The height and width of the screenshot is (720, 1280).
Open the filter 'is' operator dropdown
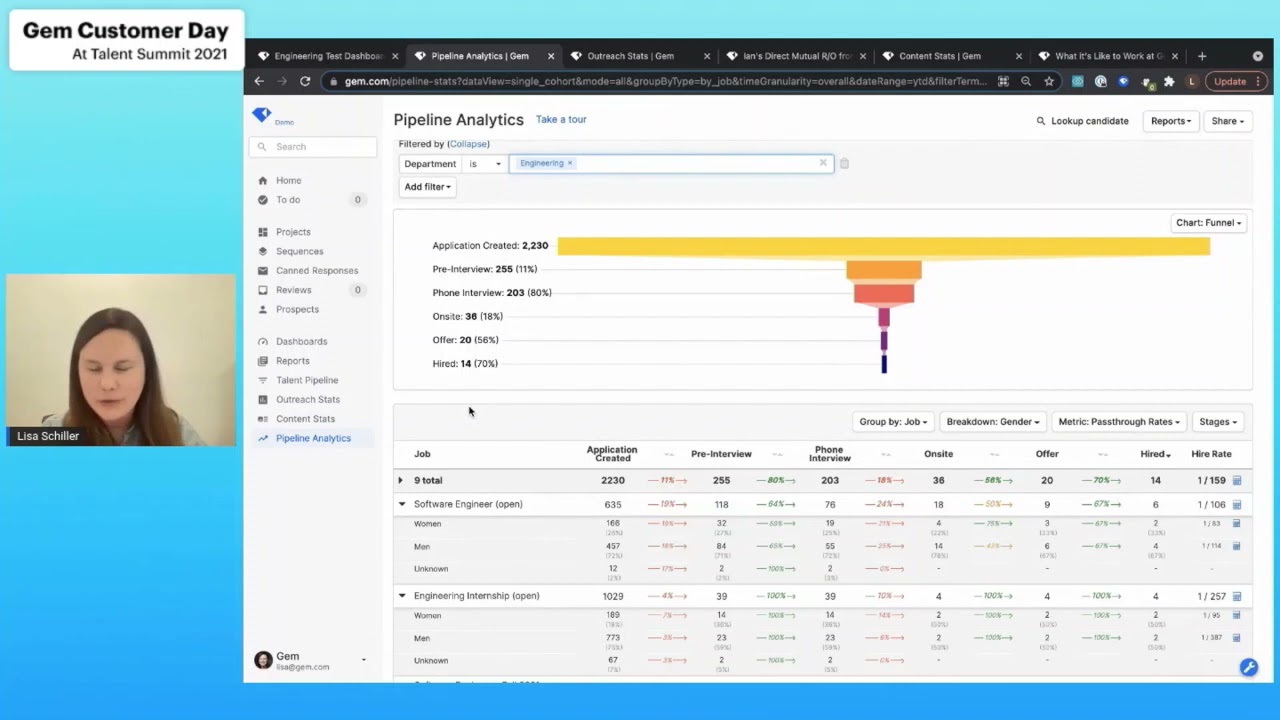tap(485, 164)
